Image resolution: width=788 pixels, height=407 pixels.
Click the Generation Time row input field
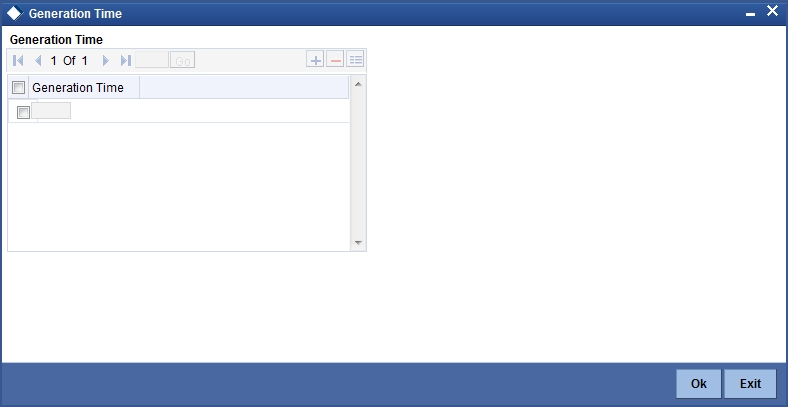tap(51, 111)
